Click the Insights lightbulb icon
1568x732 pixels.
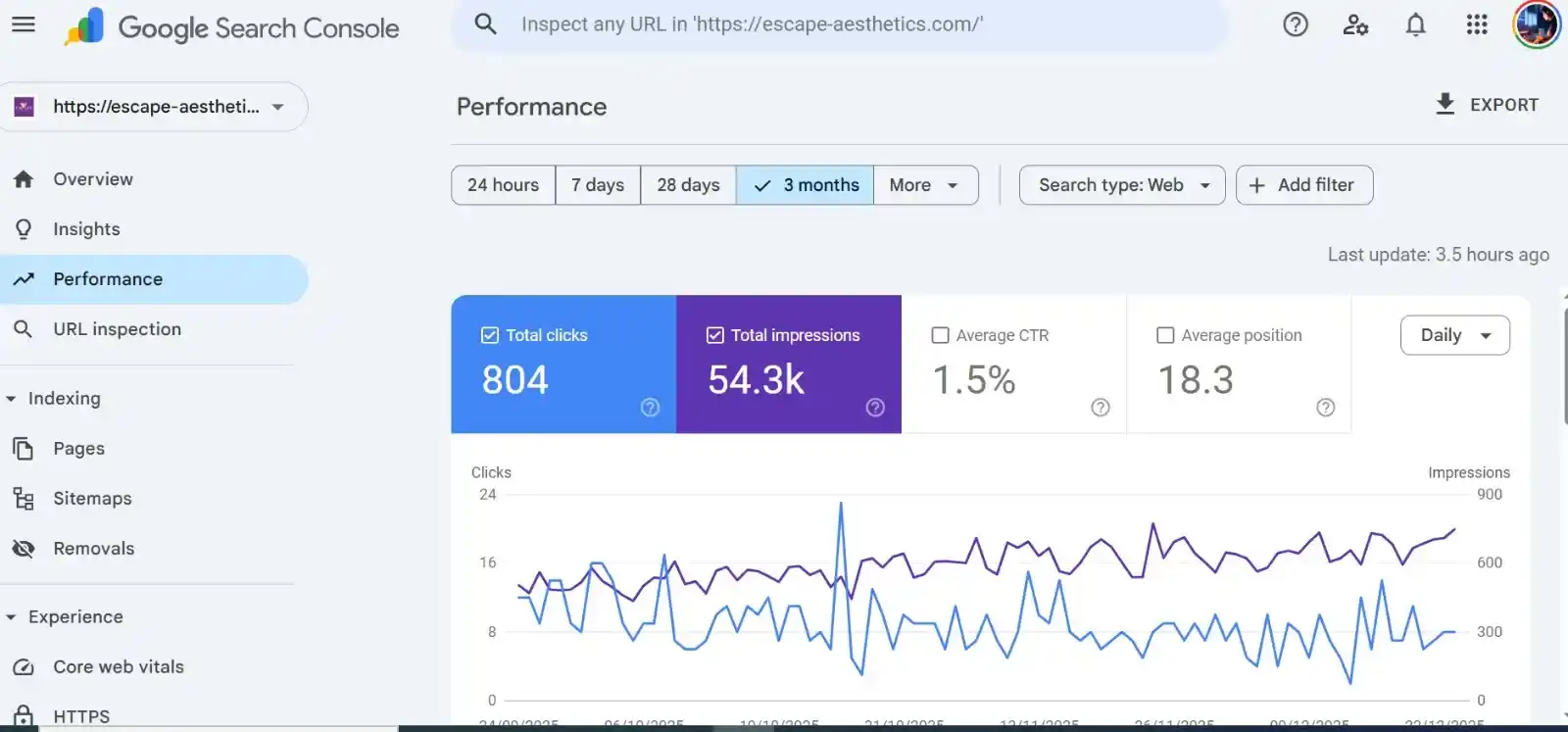tap(24, 229)
